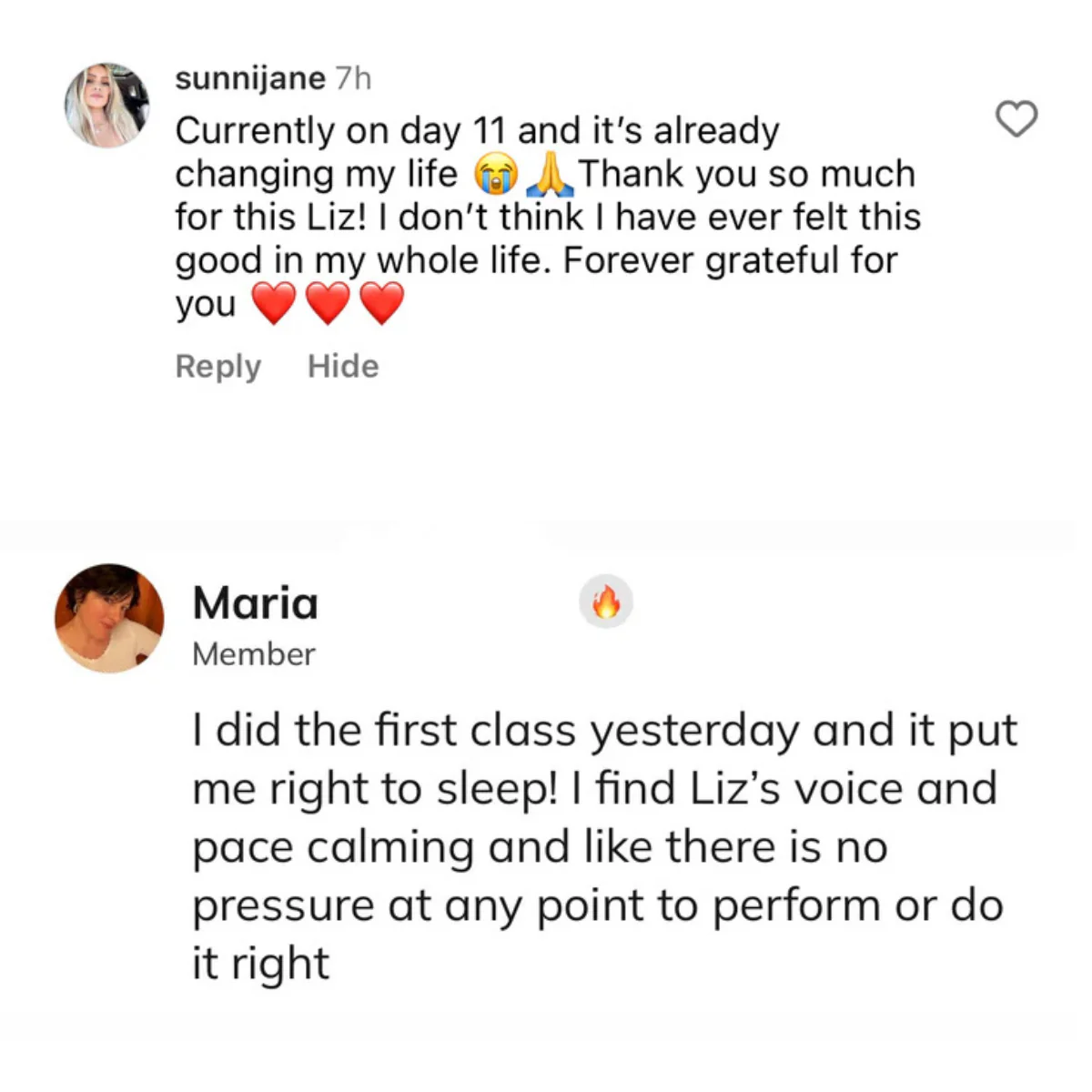
Task: Click the Member role label
Action: tap(254, 654)
